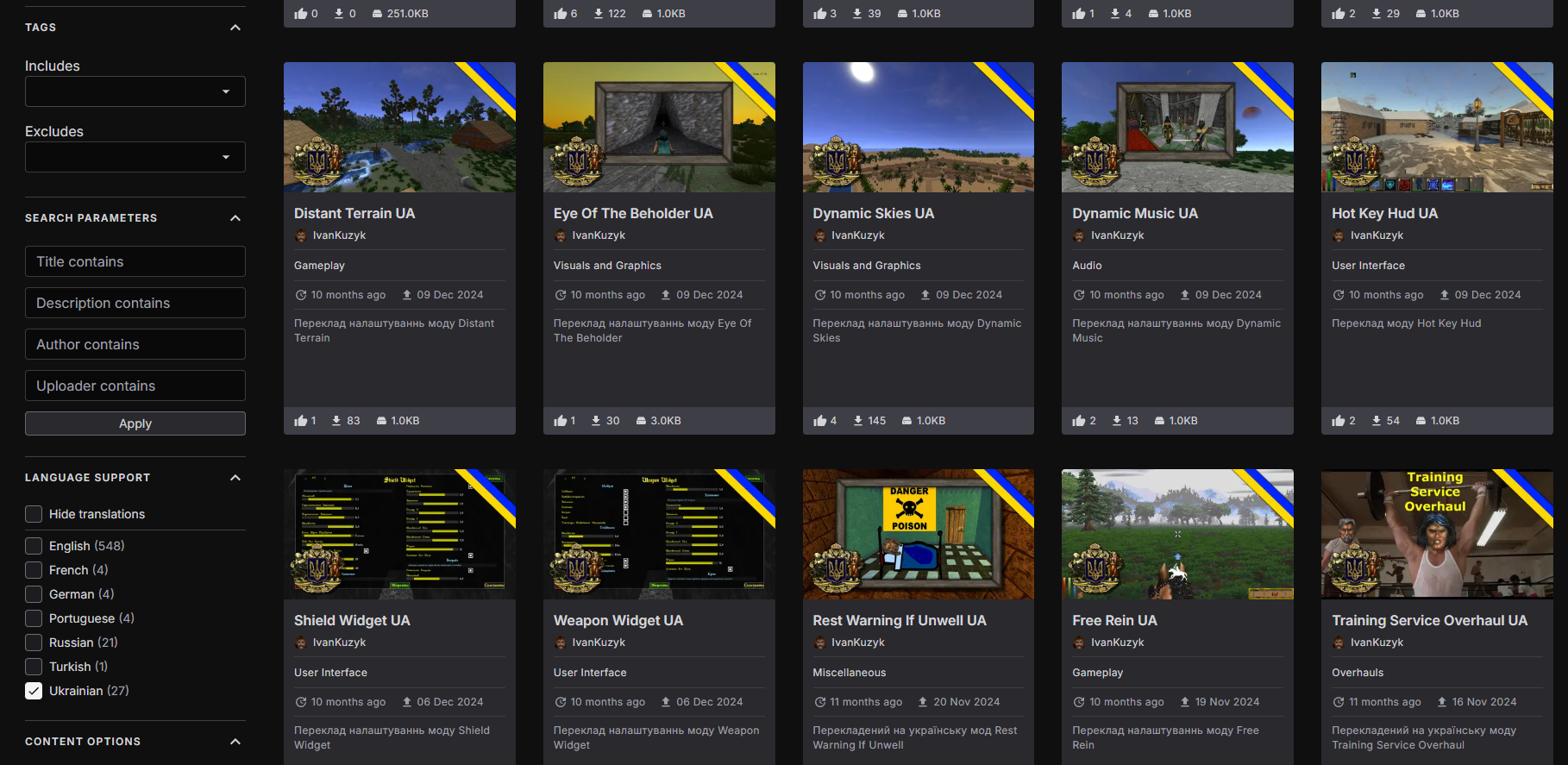This screenshot has height=765, width=1568.
Task: Open the Free Rein UA mod title
Action: (1114, 620)
